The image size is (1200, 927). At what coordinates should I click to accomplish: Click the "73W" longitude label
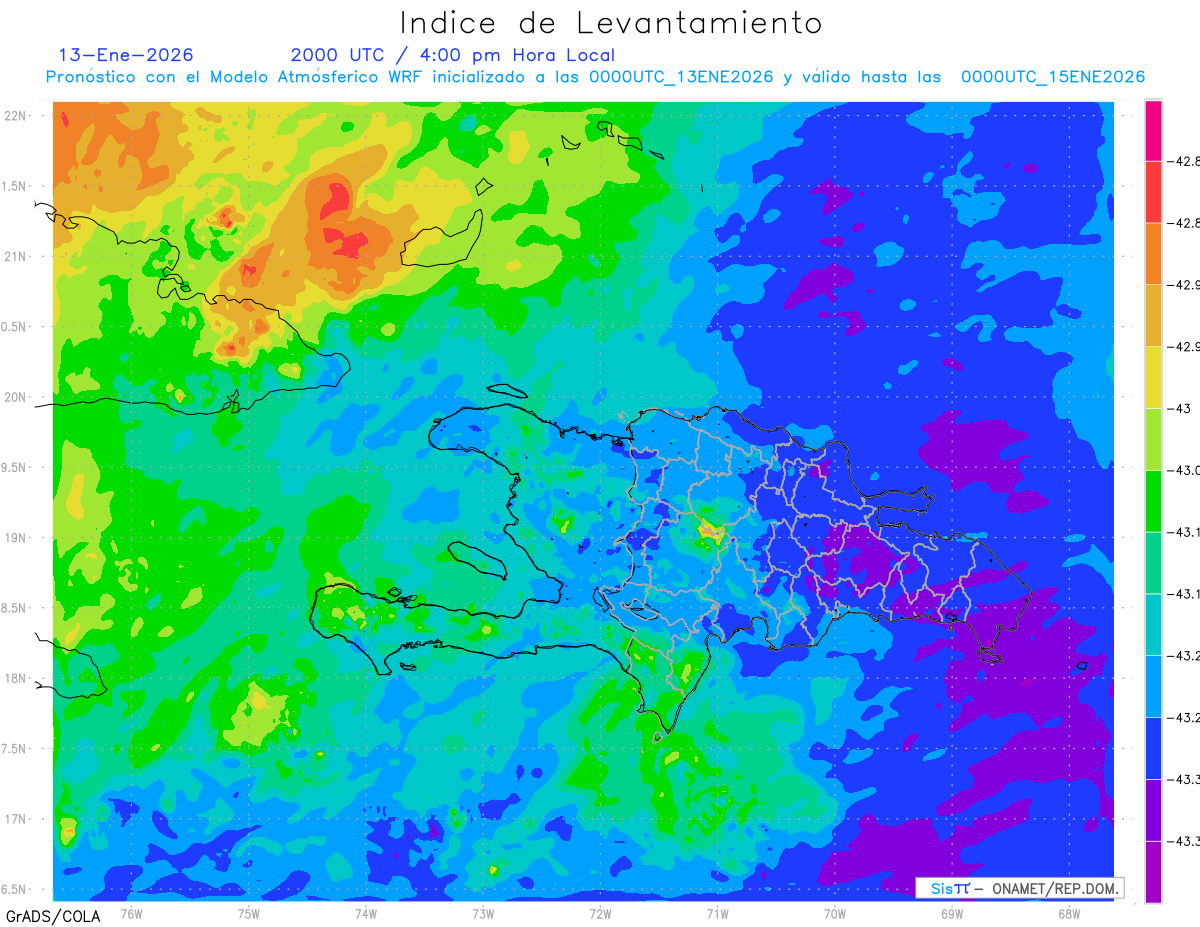483,913
